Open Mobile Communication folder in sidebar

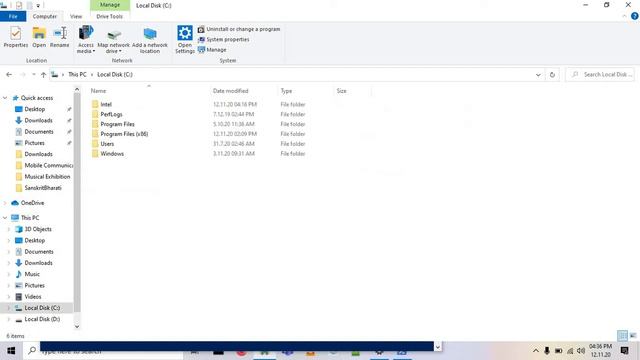[48, 165]
